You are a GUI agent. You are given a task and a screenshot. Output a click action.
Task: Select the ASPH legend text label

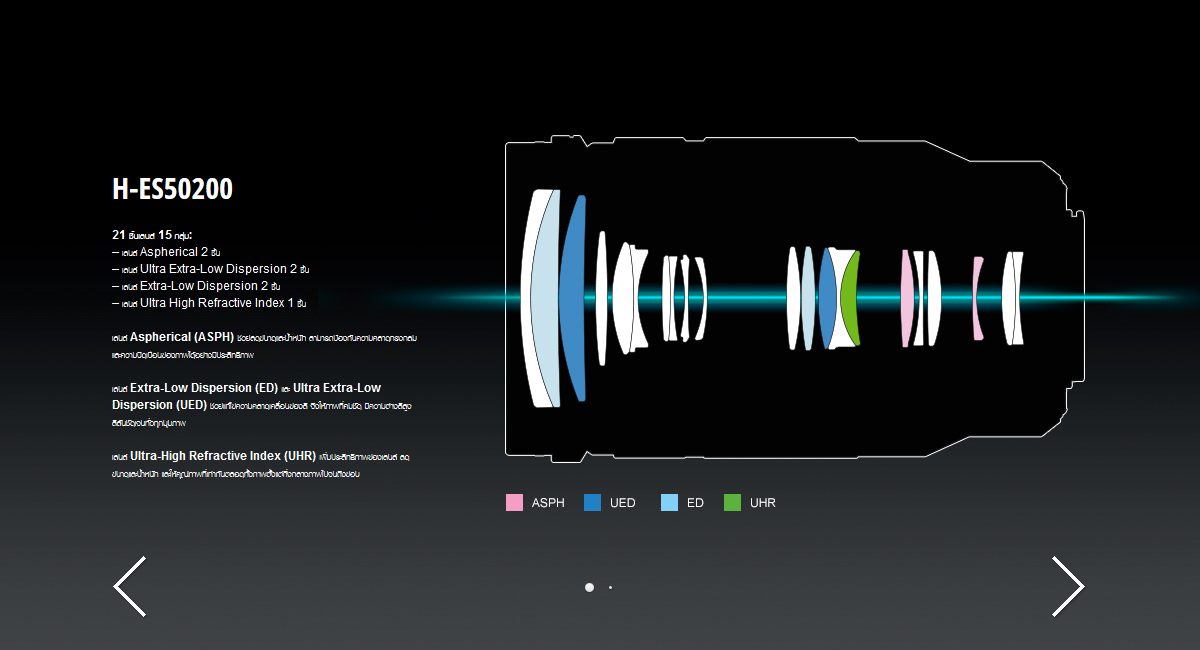point(548,503)
